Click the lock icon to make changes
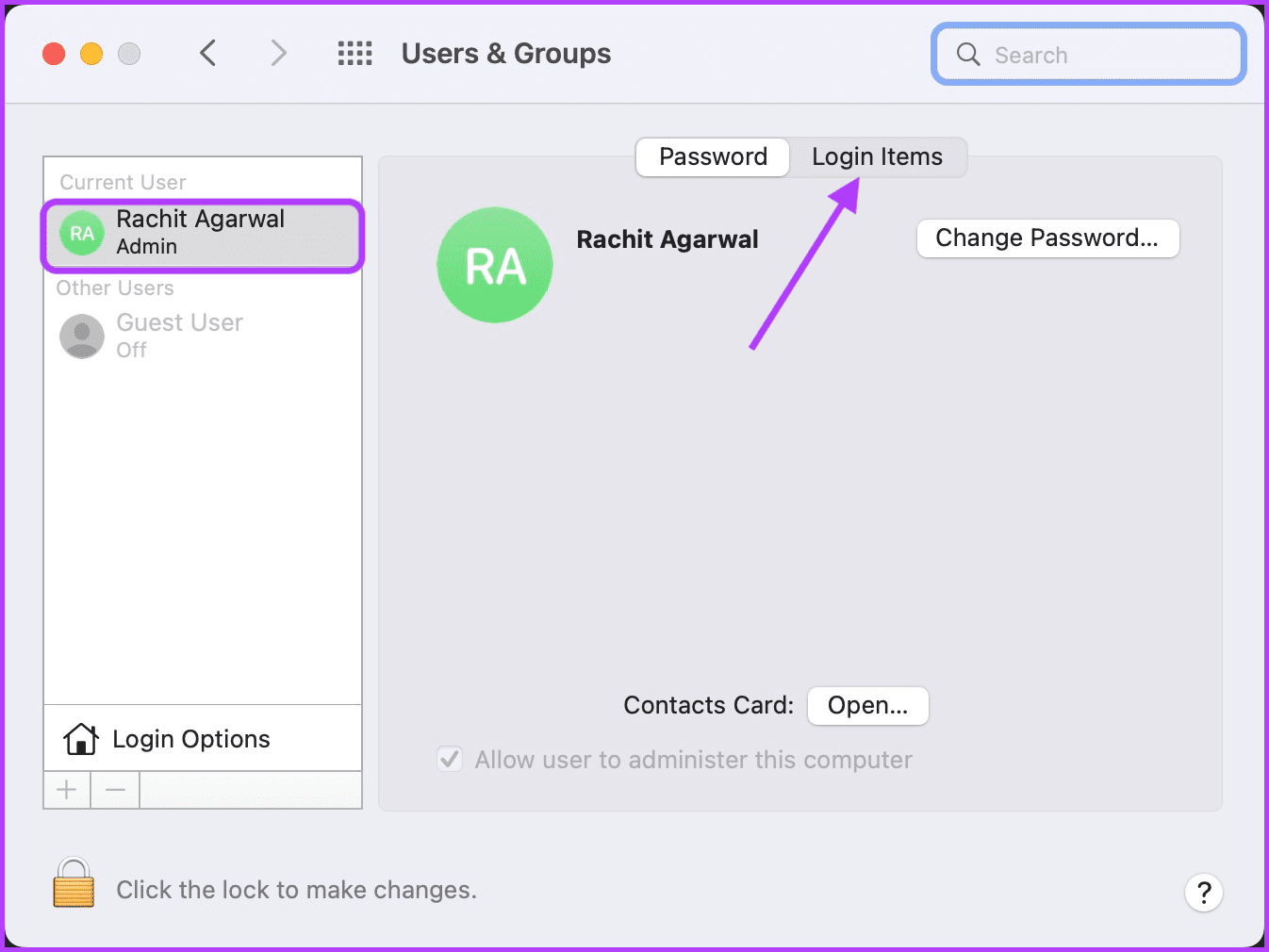The image size is (1269, 952). point(74,883)
